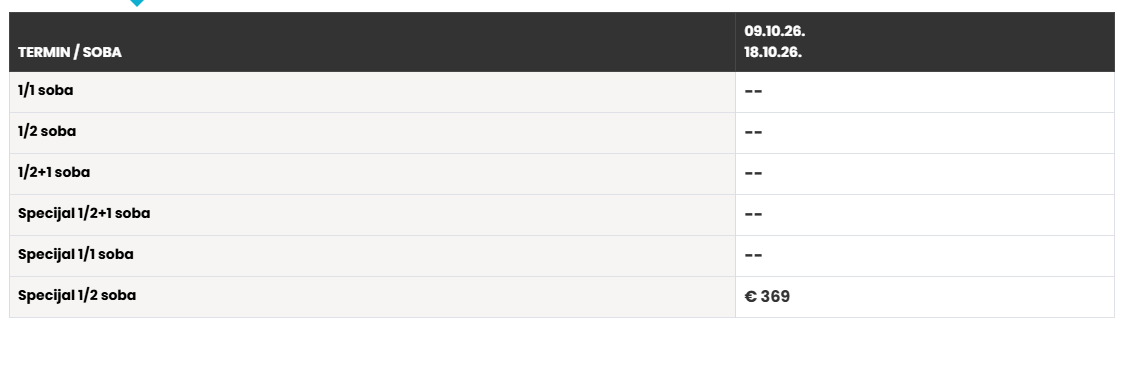Choose the Specijal 1/2+1 soba row

[562, 214]
